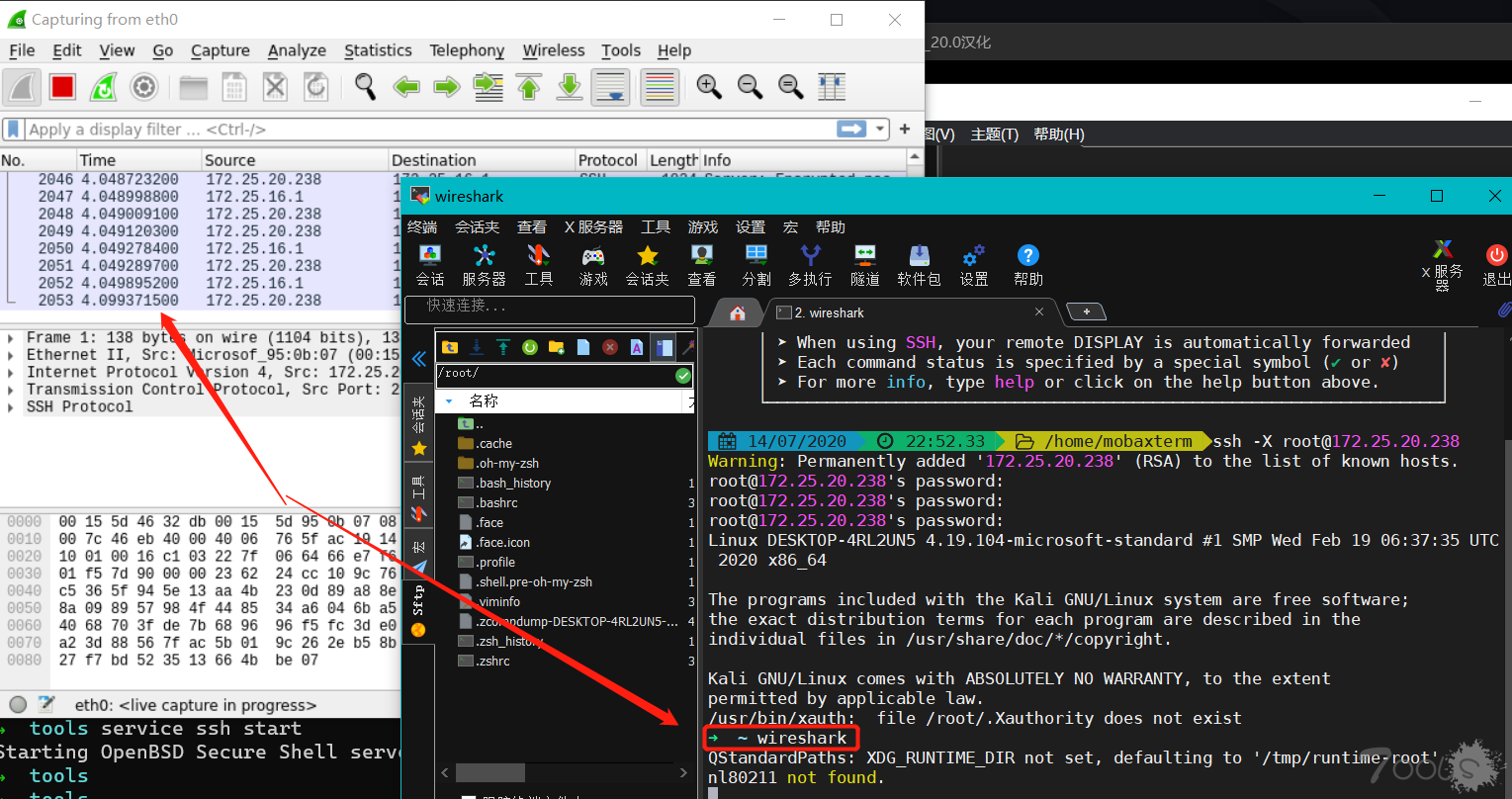This screenshot has width=1512, height=799.
Task: Click Find a packet magnifier in Wireshark
Action: tap(365, 87)
